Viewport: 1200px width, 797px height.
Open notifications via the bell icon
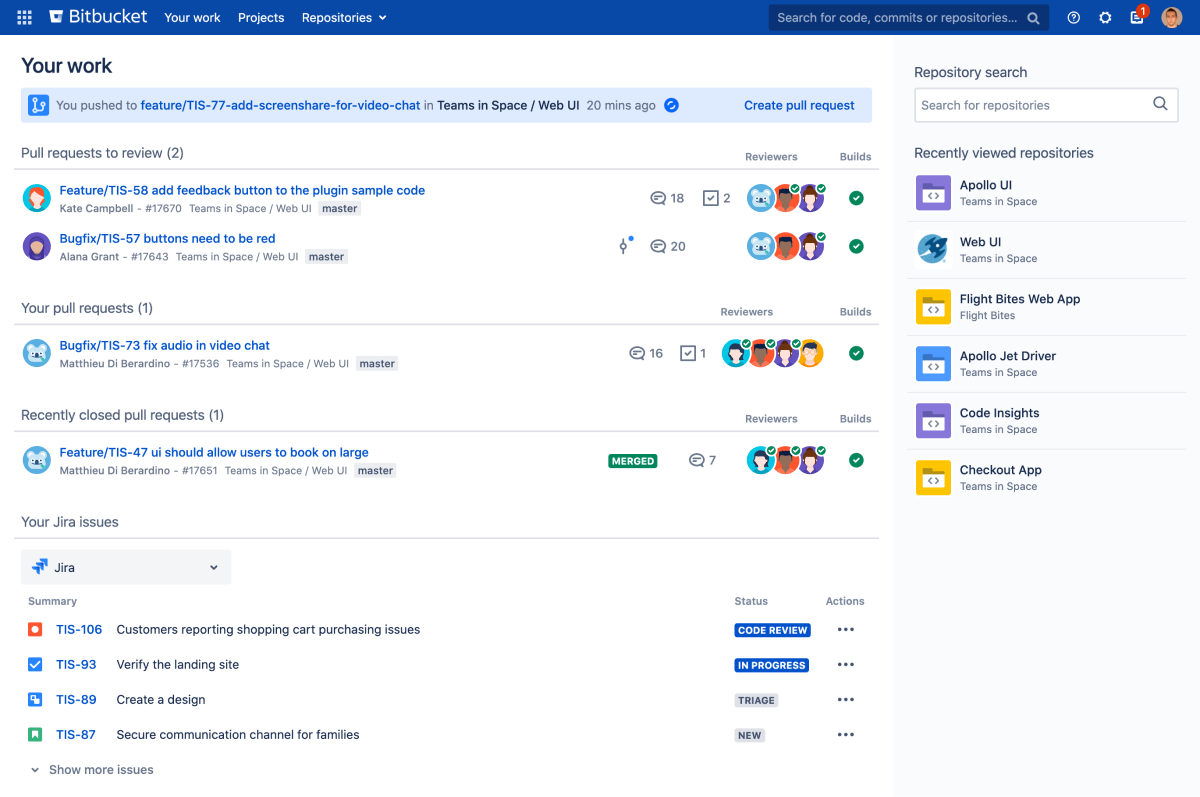point(1137,18)
